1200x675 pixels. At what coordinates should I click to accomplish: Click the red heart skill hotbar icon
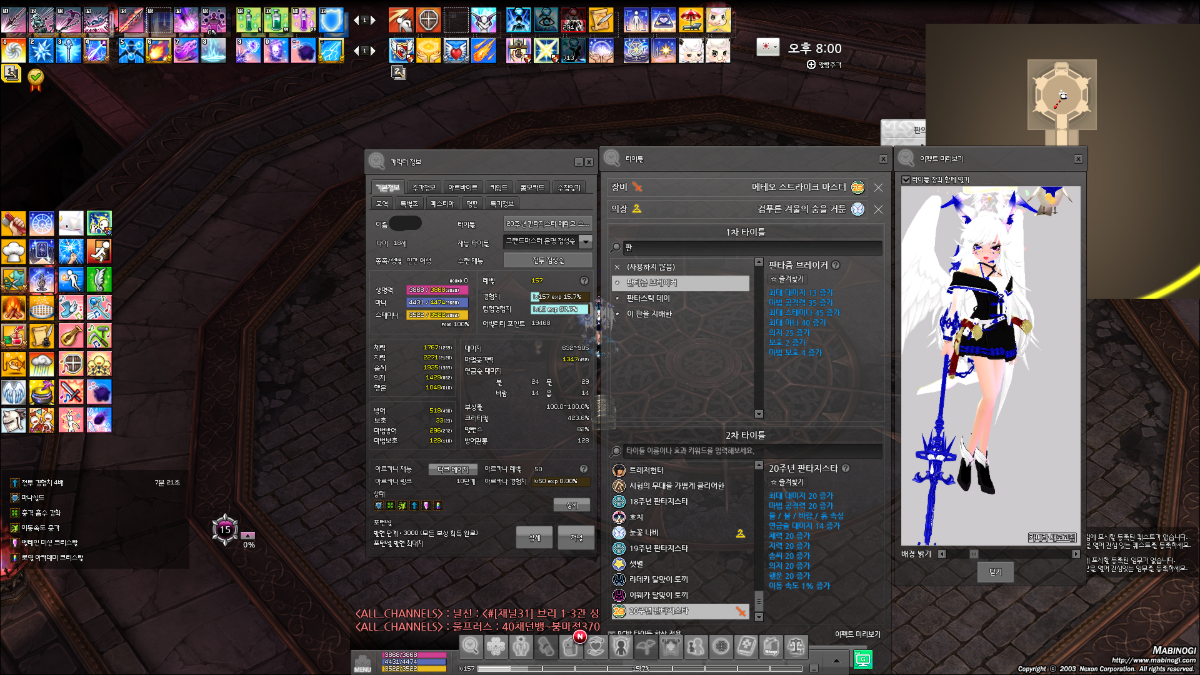[x=455, y=49]
